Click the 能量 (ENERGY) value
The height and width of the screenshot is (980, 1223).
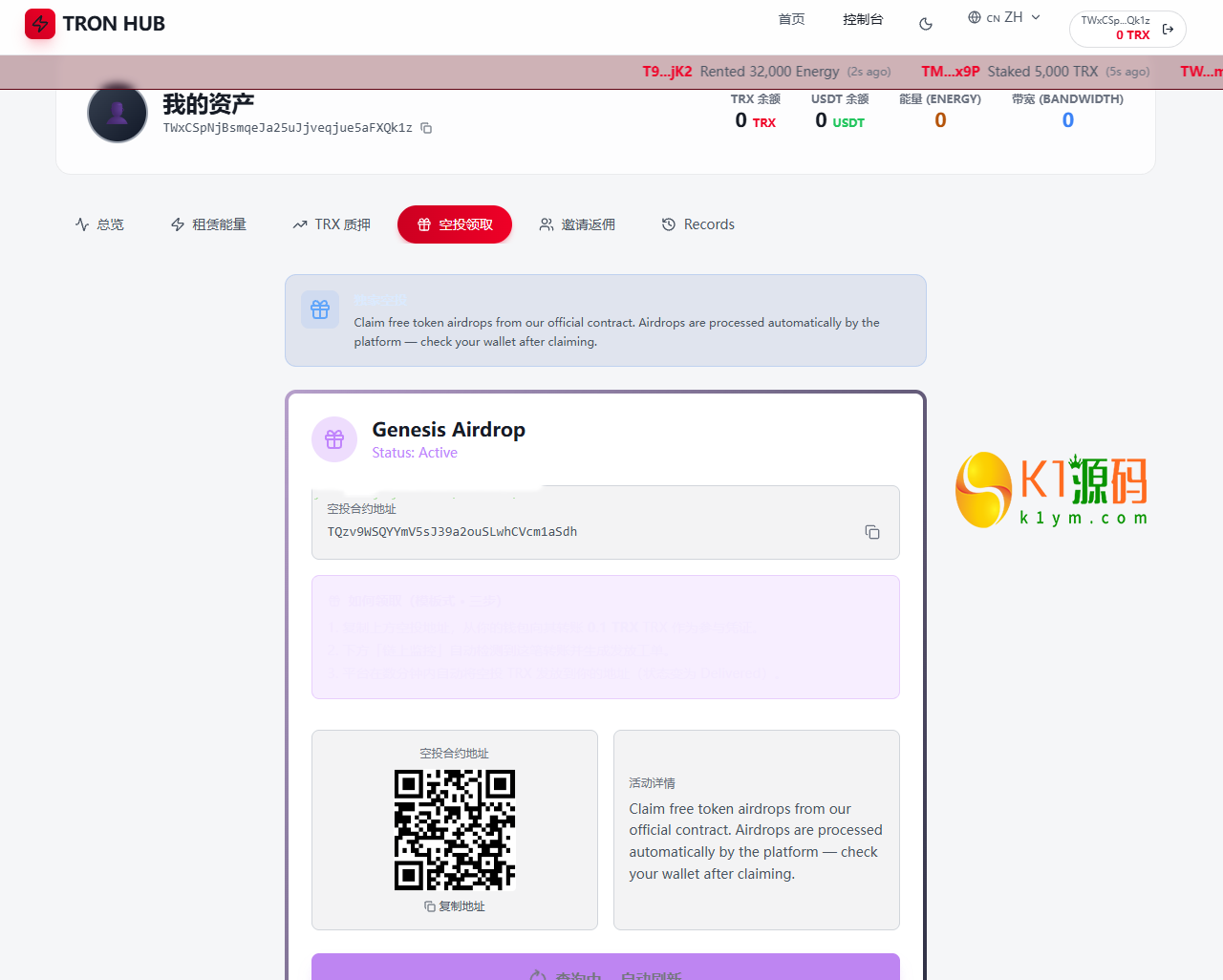(x=940, y=120)
